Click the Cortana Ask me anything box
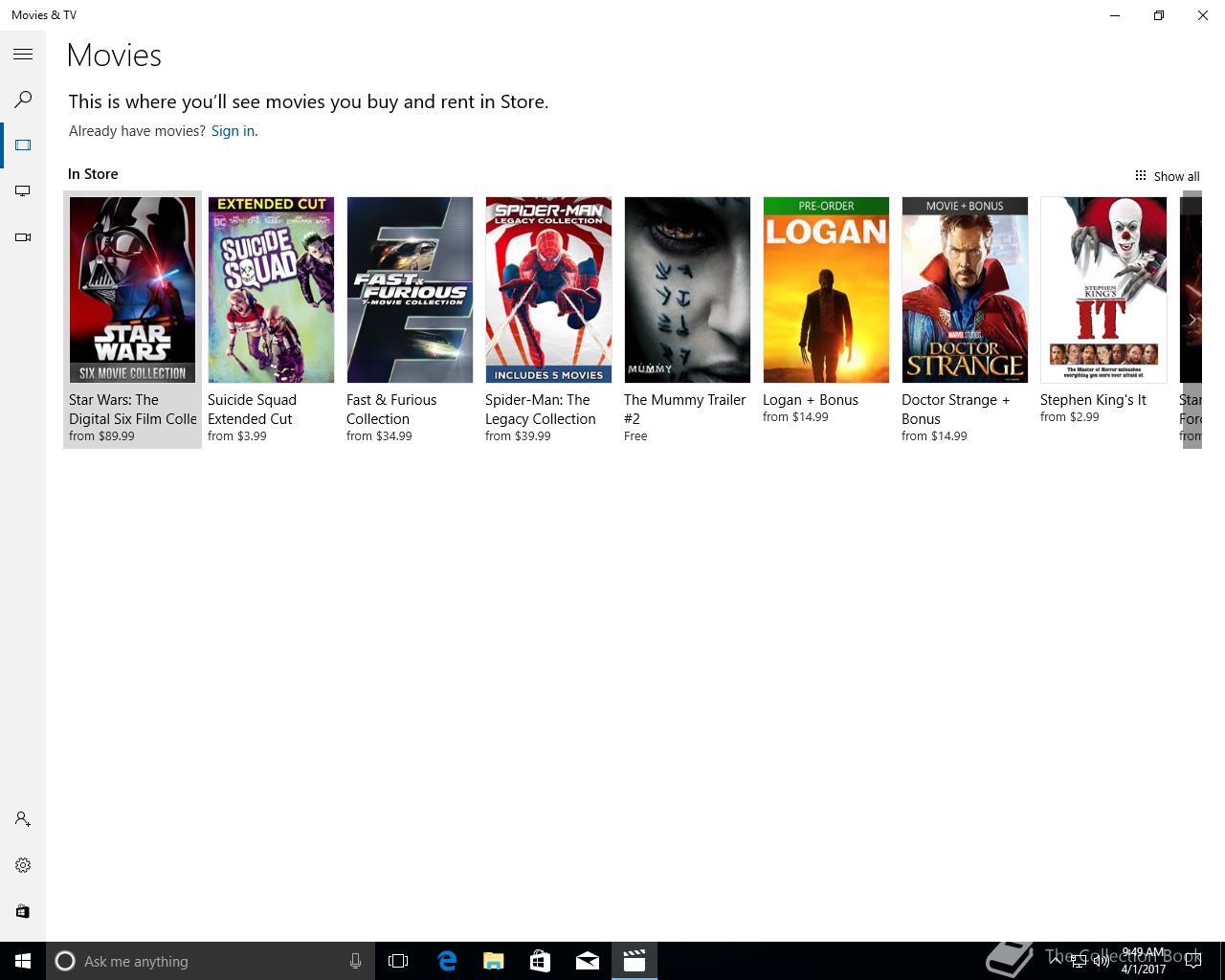The image size is (1225, 980). pos(210,961)
